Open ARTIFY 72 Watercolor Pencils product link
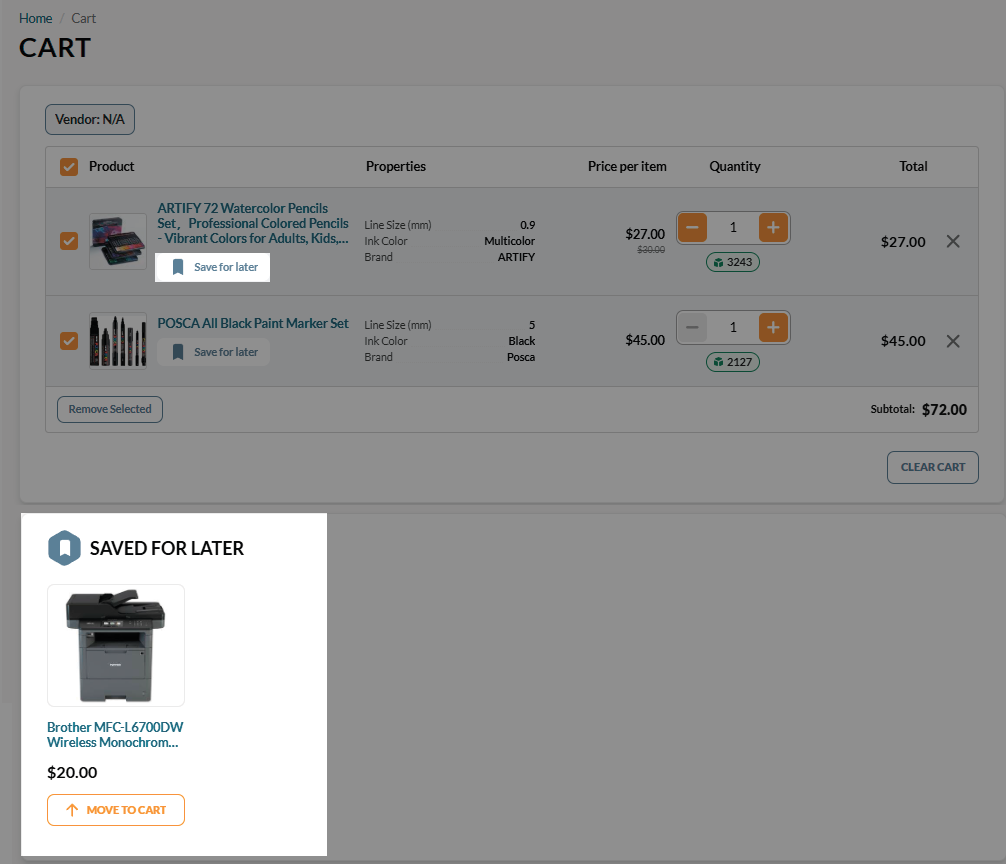Viewport: 1006px width, 864px height. click(253, 223)
